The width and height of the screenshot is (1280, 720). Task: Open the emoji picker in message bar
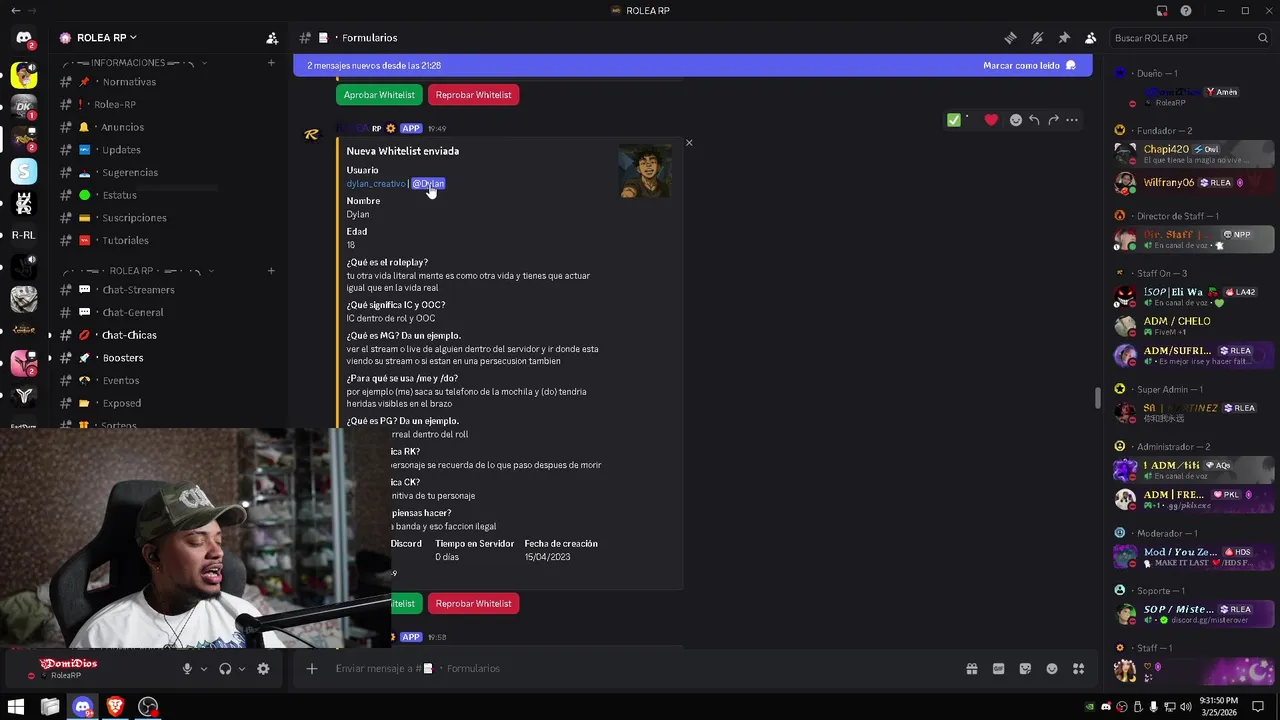click(1052, 669)
